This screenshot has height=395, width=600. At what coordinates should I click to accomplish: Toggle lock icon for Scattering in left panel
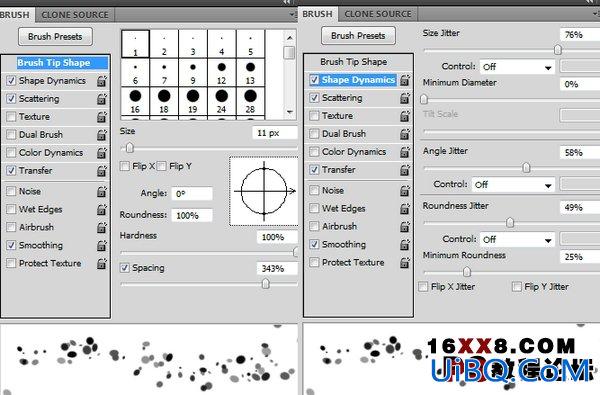[101, 99]
